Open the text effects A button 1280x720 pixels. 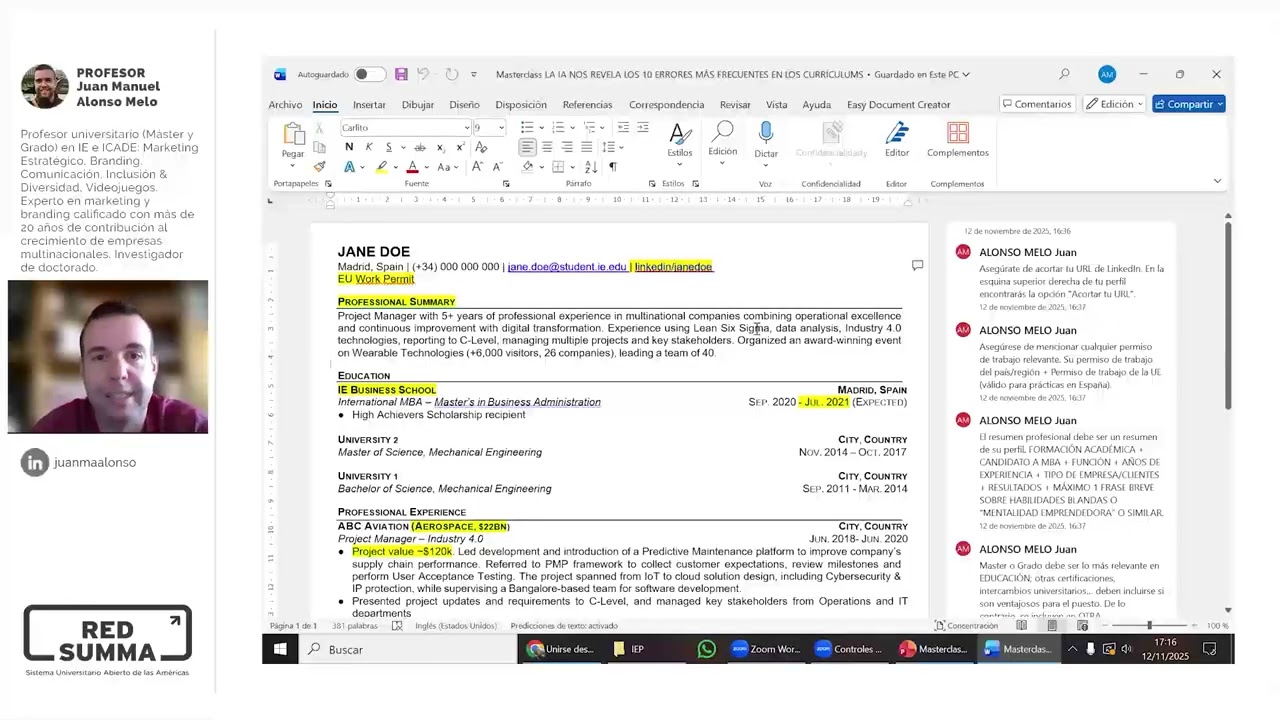[x=349, y=167]
